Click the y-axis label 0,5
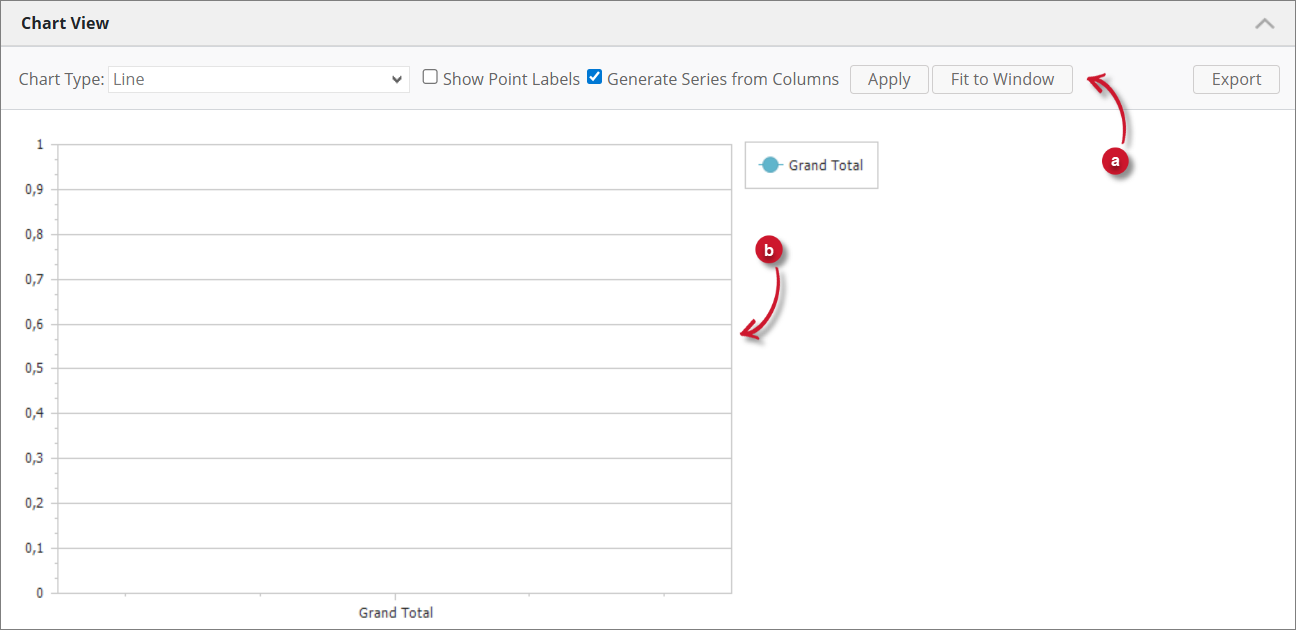1296x630 pixels. click(x=34, y=368)
